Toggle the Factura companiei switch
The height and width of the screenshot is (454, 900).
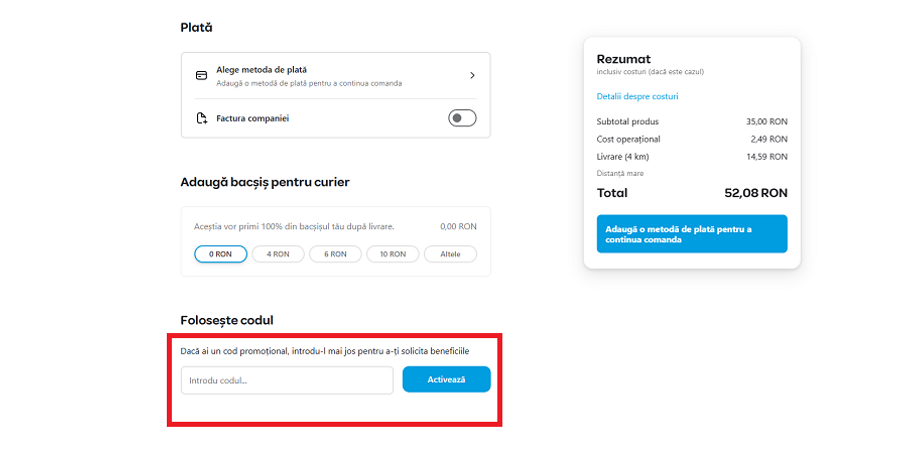[462, 118]
